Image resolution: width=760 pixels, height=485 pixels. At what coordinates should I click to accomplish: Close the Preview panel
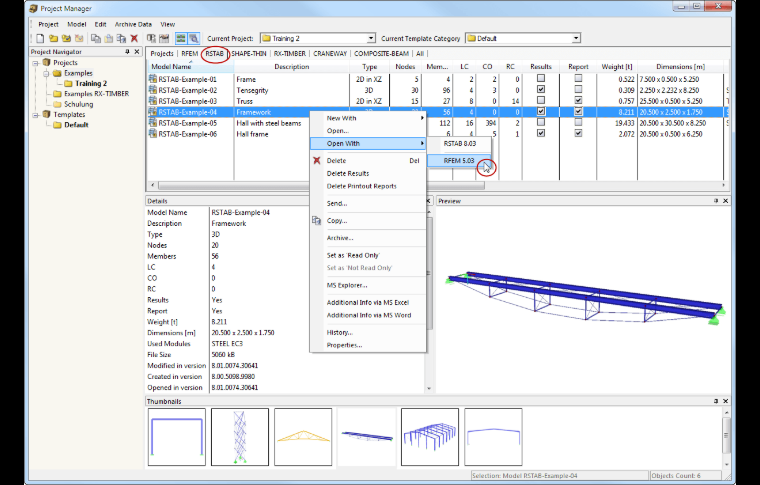(x=726, y=201)
